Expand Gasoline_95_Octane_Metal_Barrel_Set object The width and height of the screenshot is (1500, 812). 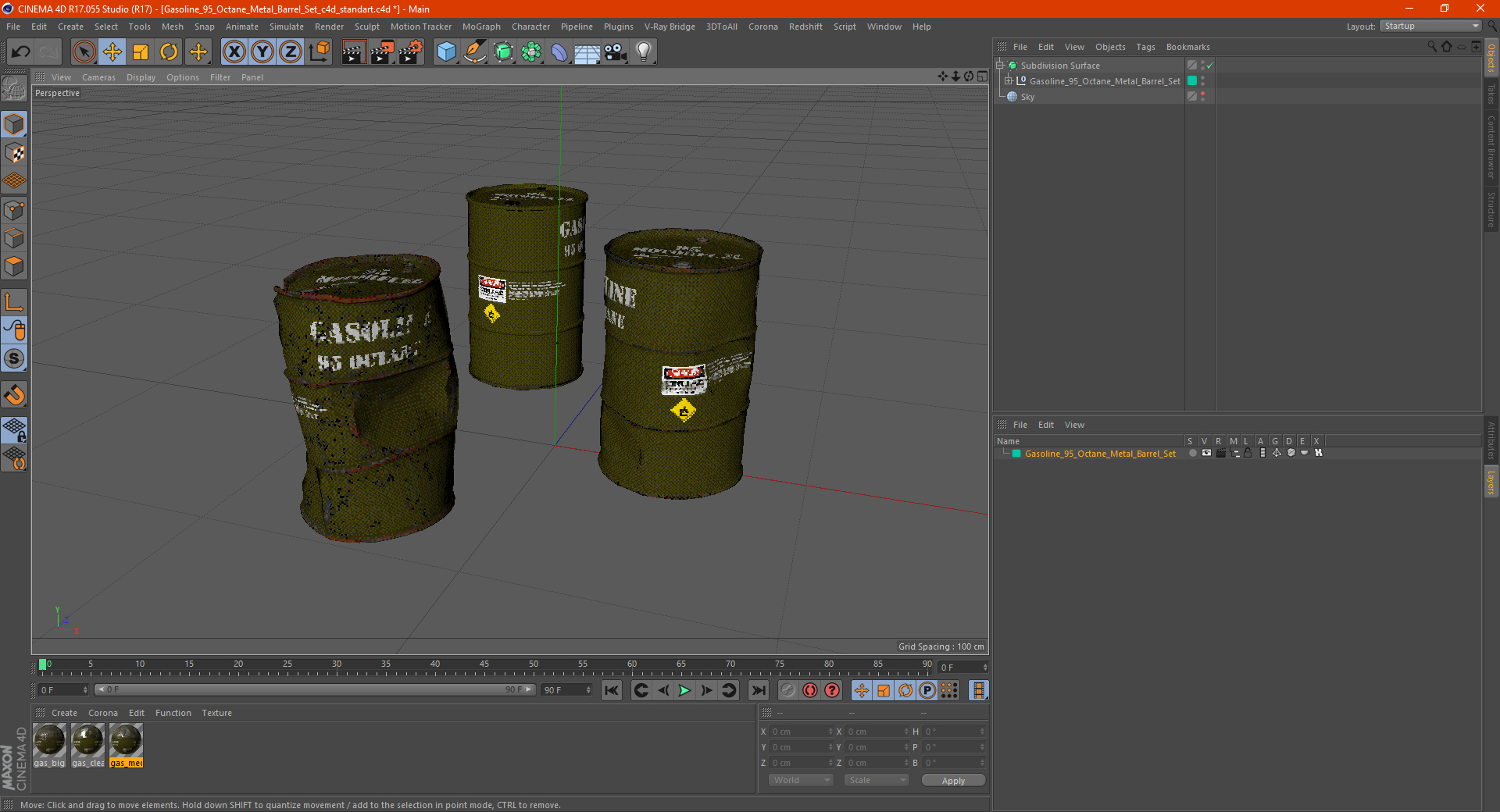(x=1009, y=81)
